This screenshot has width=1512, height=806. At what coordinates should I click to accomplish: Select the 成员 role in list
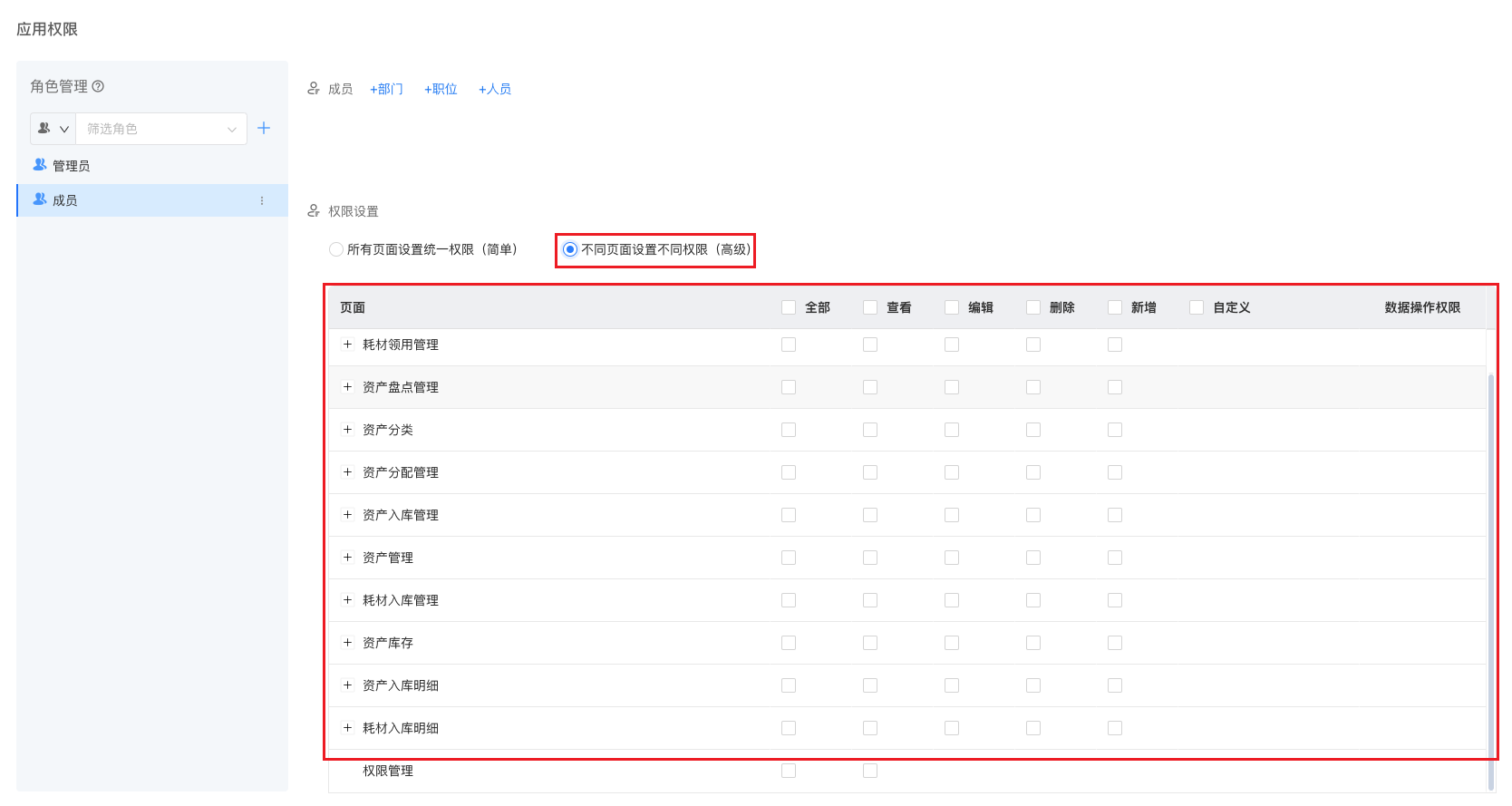pos(65,200)
